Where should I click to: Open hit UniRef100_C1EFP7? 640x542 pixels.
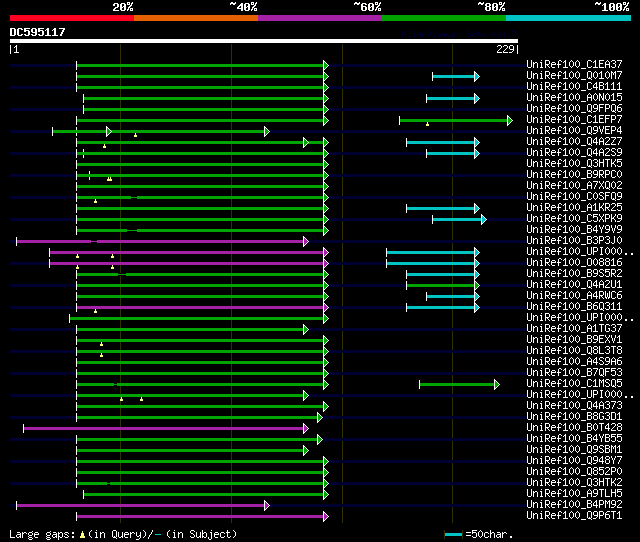click(x=574, y=120)
